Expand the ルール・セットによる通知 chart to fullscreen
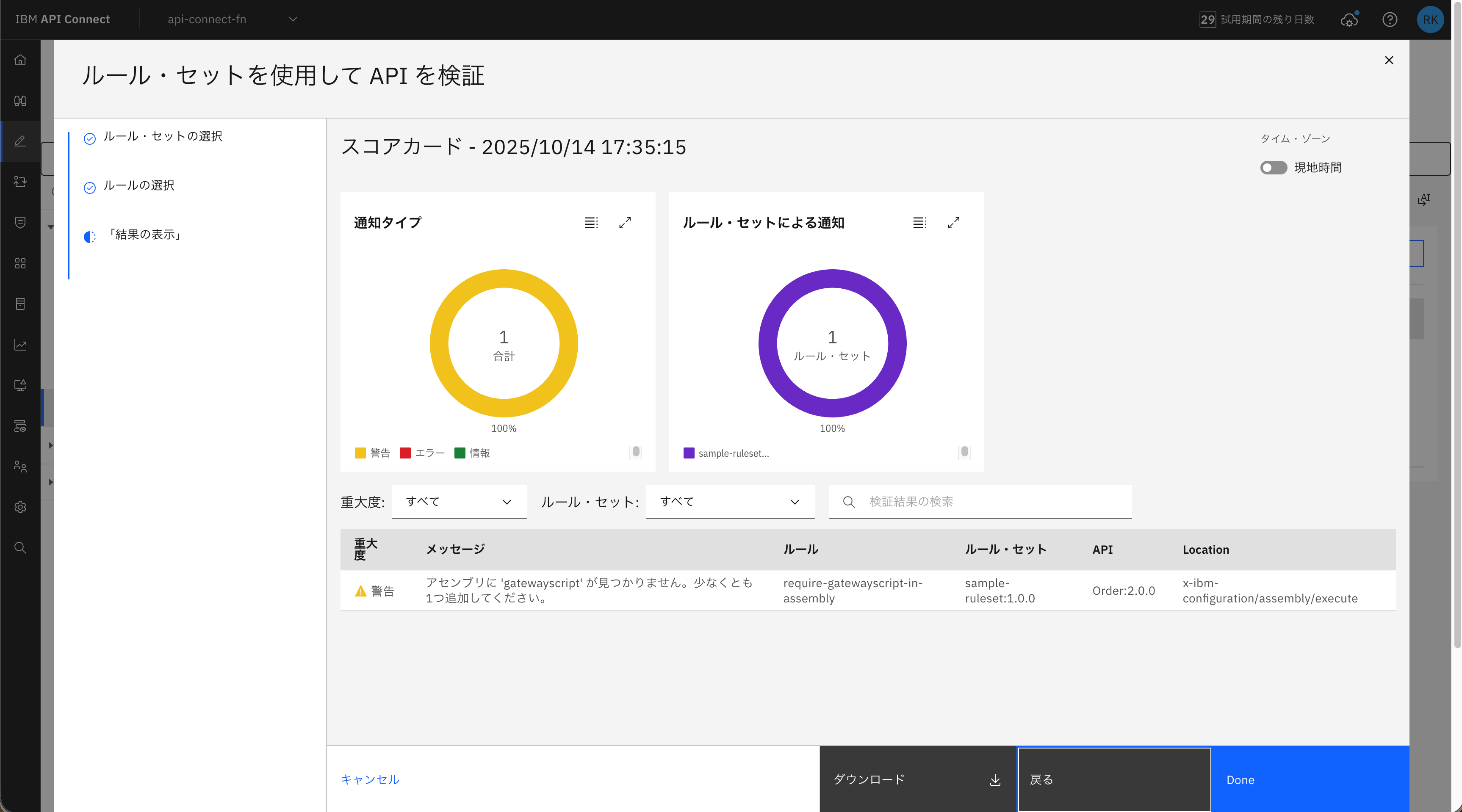The image size is (1462, 812). [953, 222]
